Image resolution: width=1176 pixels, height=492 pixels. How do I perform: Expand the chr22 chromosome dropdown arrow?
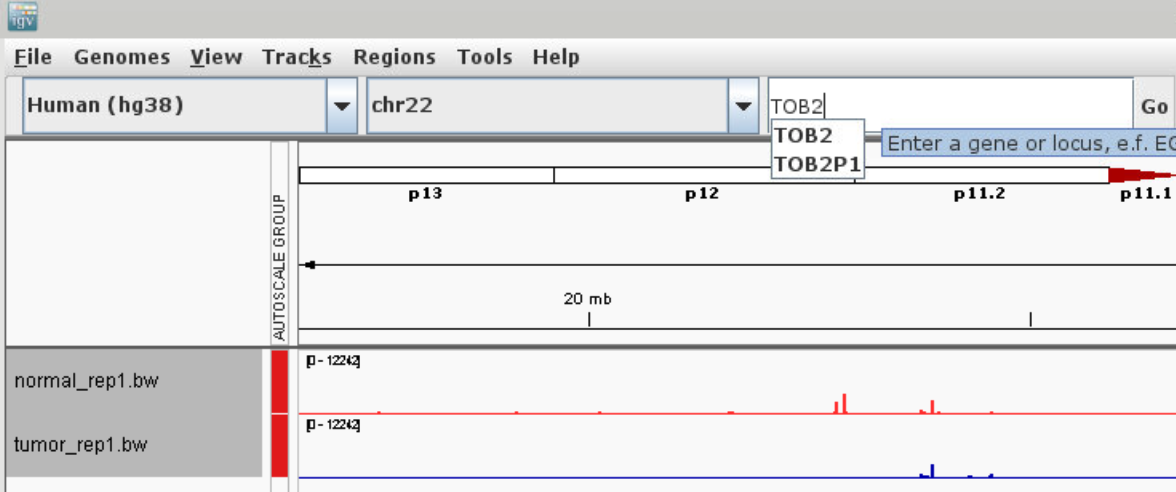click(743, 105)
